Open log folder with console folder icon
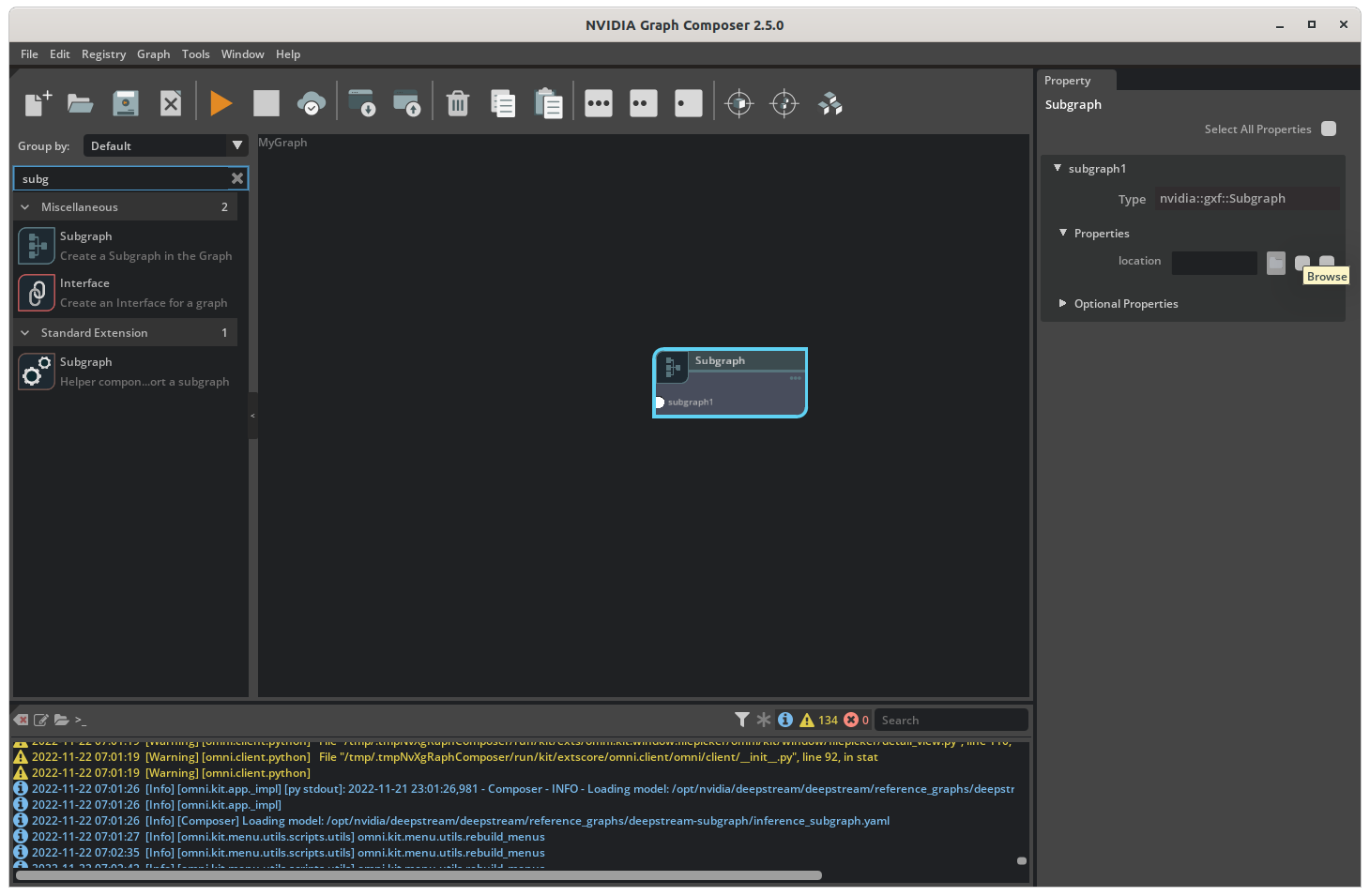This screenshot has height=896, width=1370. [62, 720]
